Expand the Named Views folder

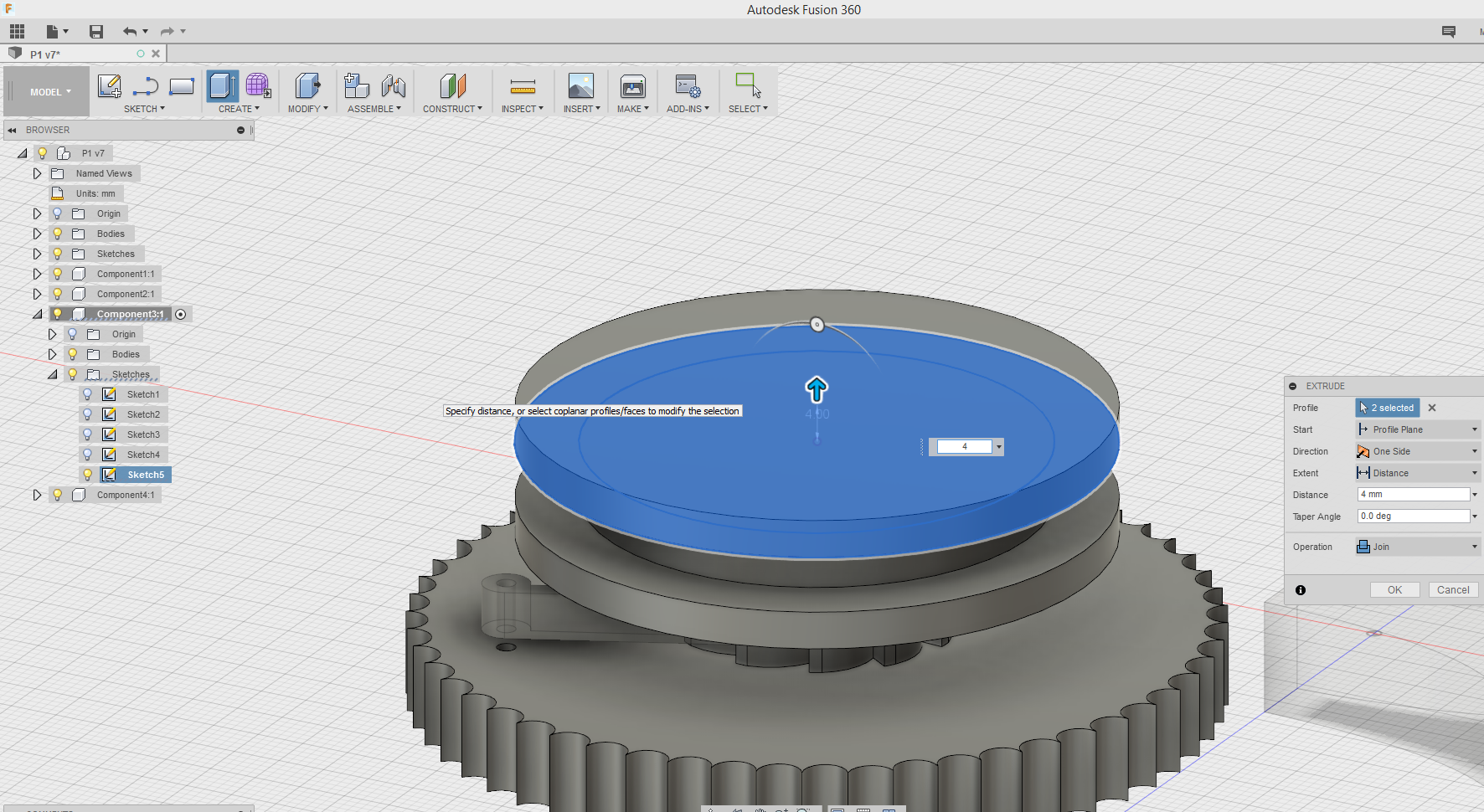click(x=37, y=173)
